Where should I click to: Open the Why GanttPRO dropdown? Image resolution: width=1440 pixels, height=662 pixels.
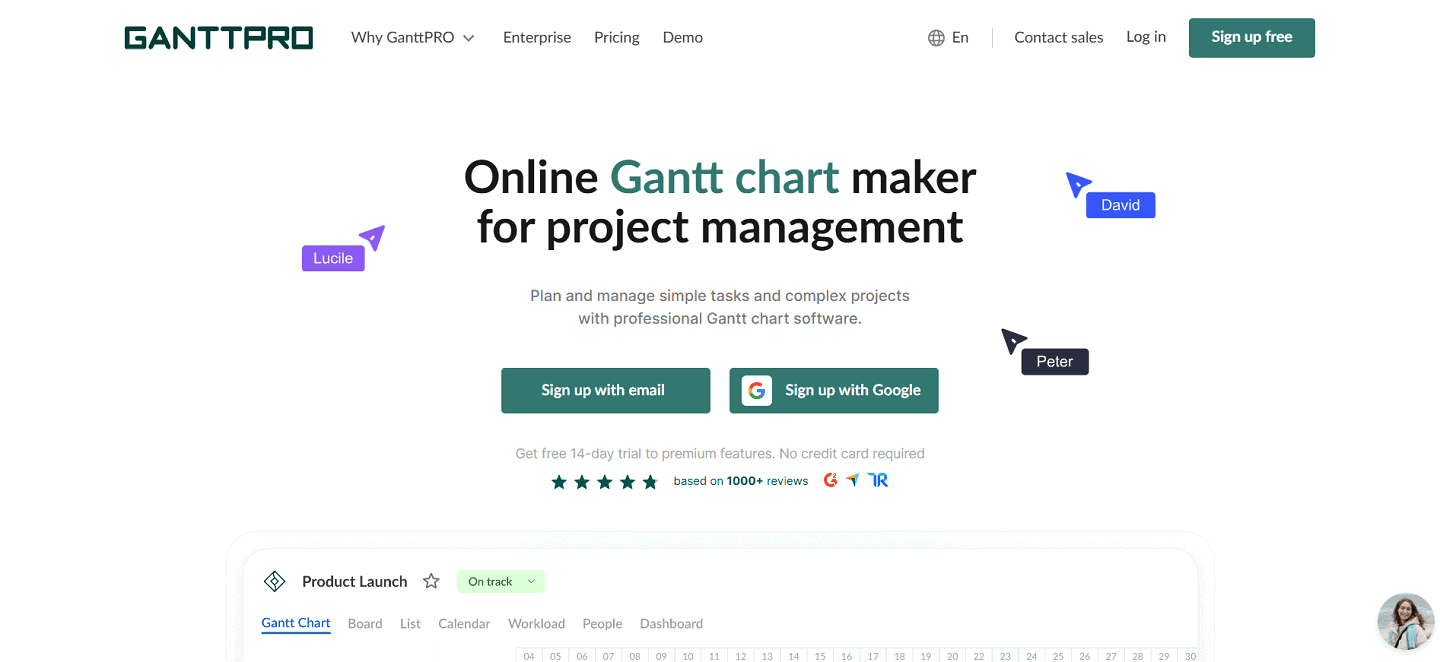[x=412, y=37]
